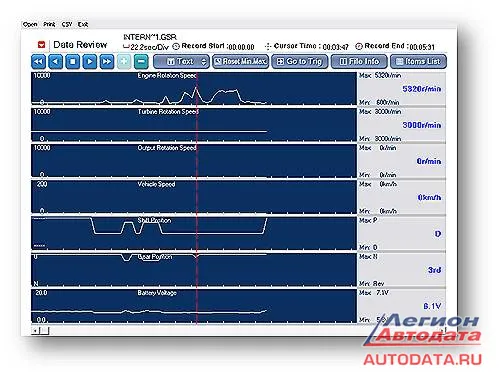Rewind playback to start
Image resolution: width=499 pixels, height=378 pixels.
[38, 62]
